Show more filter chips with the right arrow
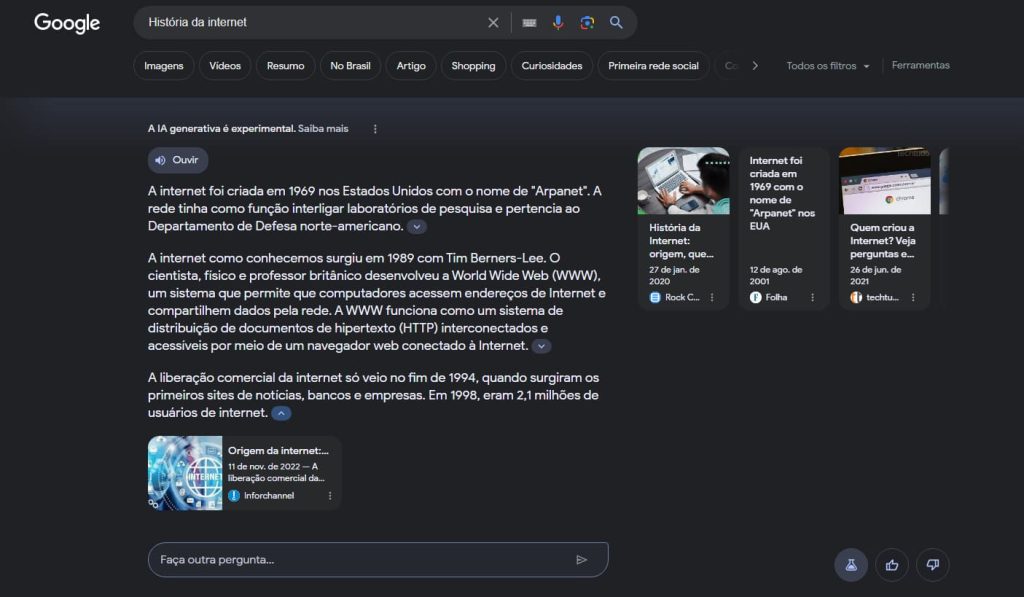The height and width of the screenshot is (597, 1024). coord(755,66)
